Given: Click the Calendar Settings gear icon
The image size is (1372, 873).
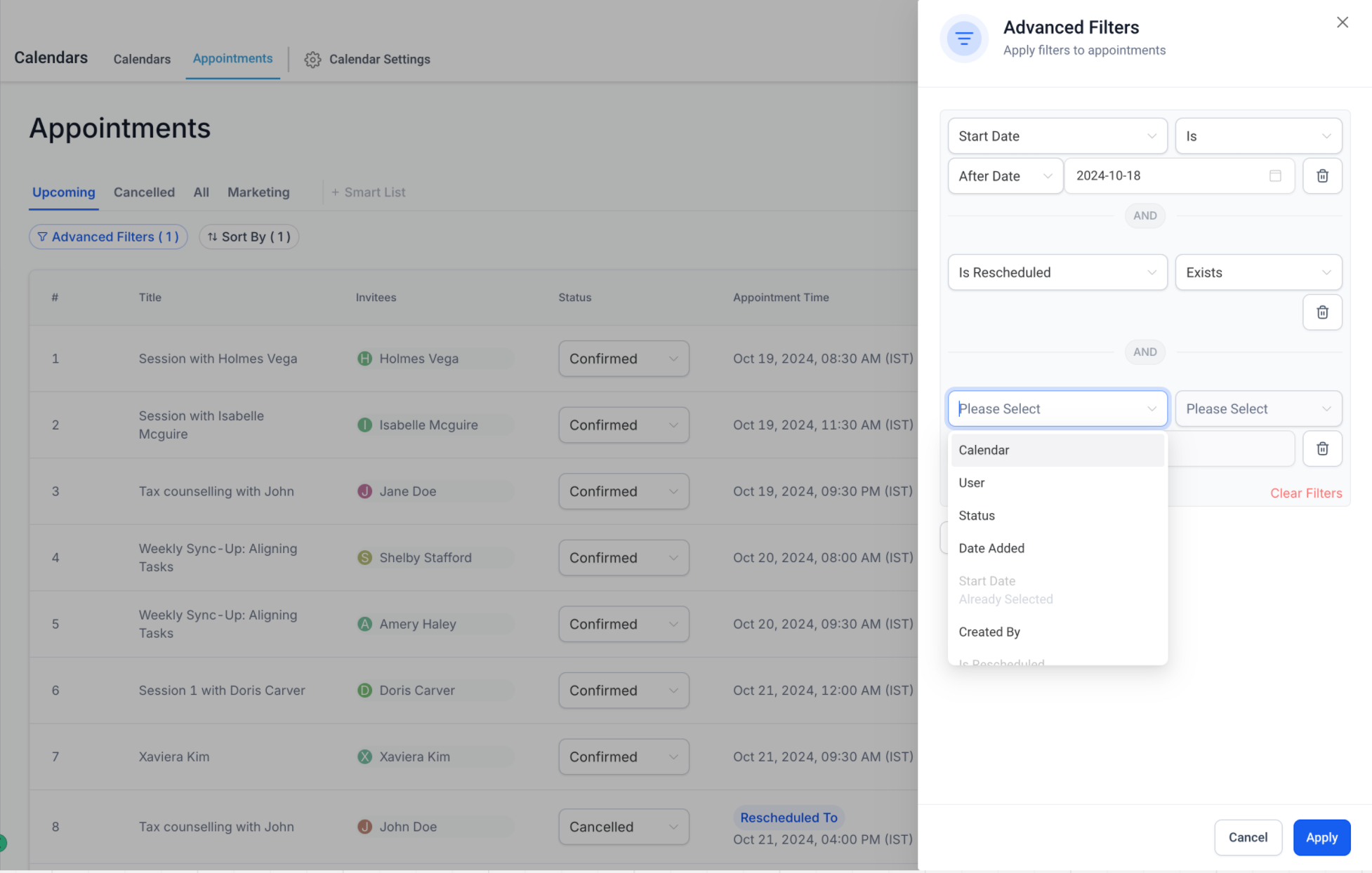Looking at the screenshot, I should tap(312, 60).
